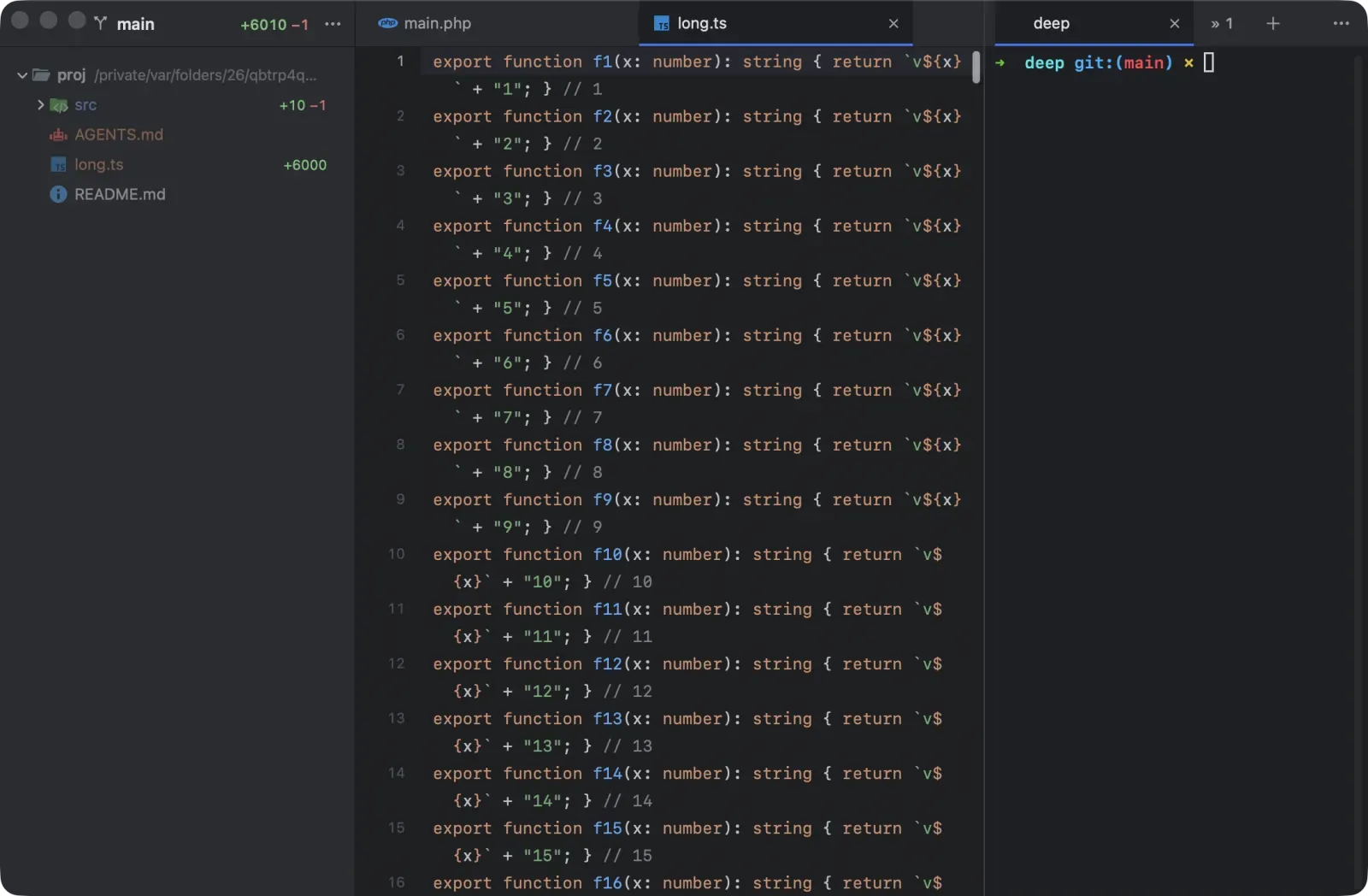1368x896 pixels.
Task: Click the +6000 badge on long.ts
Action: pos(304,165)
